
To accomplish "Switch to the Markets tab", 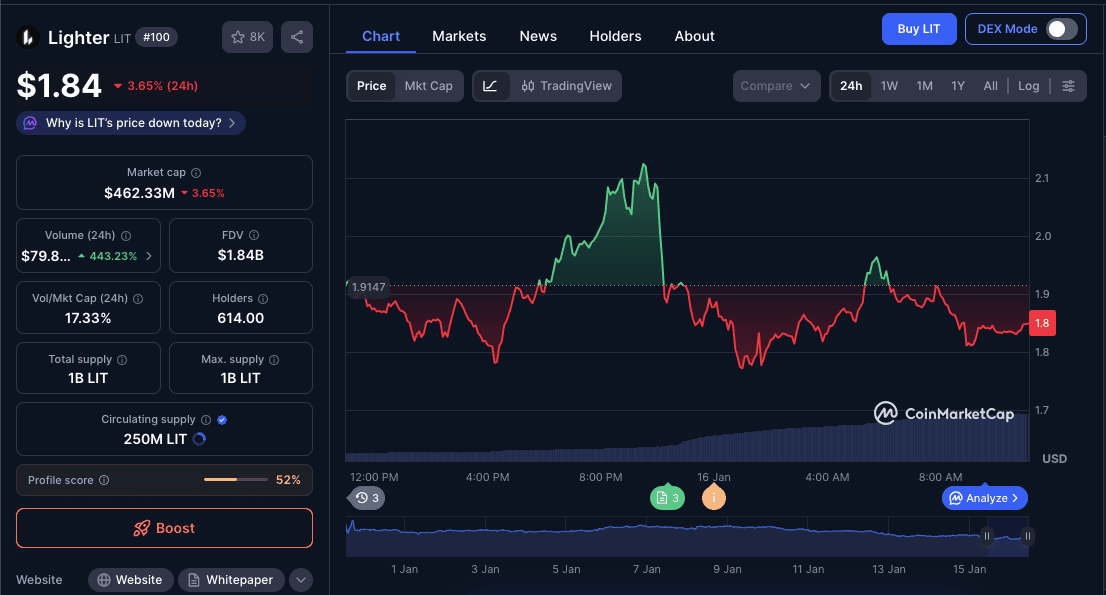I will coord(459,36).
